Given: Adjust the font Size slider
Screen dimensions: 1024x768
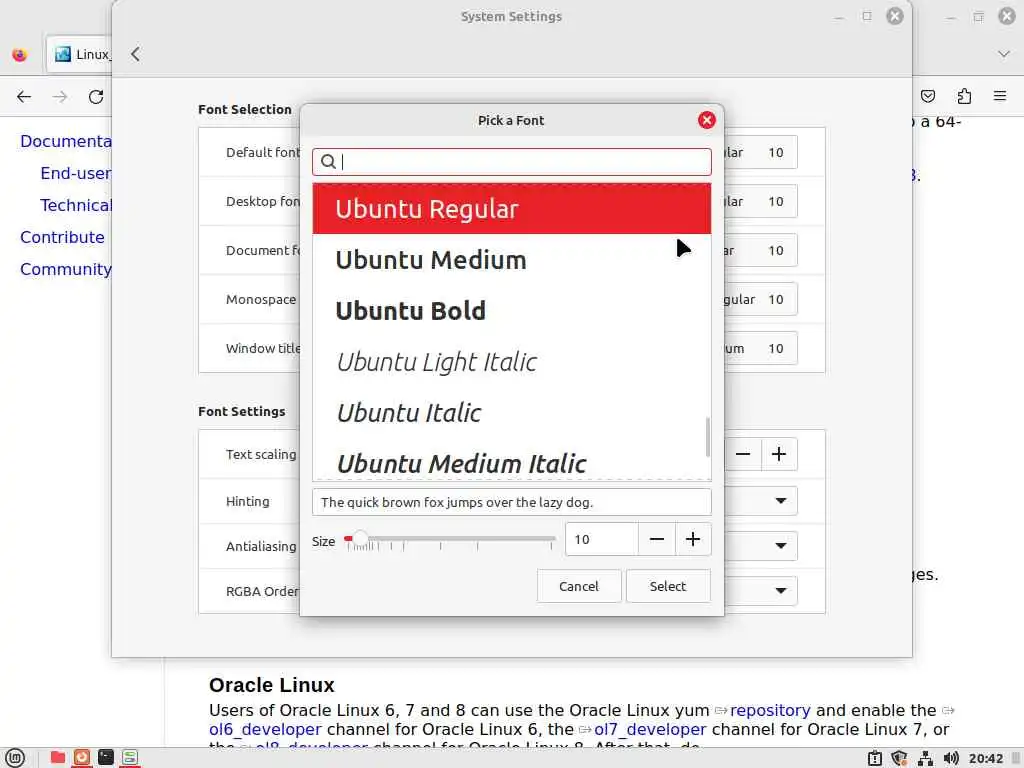Looking at the screenshot, I should [450, 539].
